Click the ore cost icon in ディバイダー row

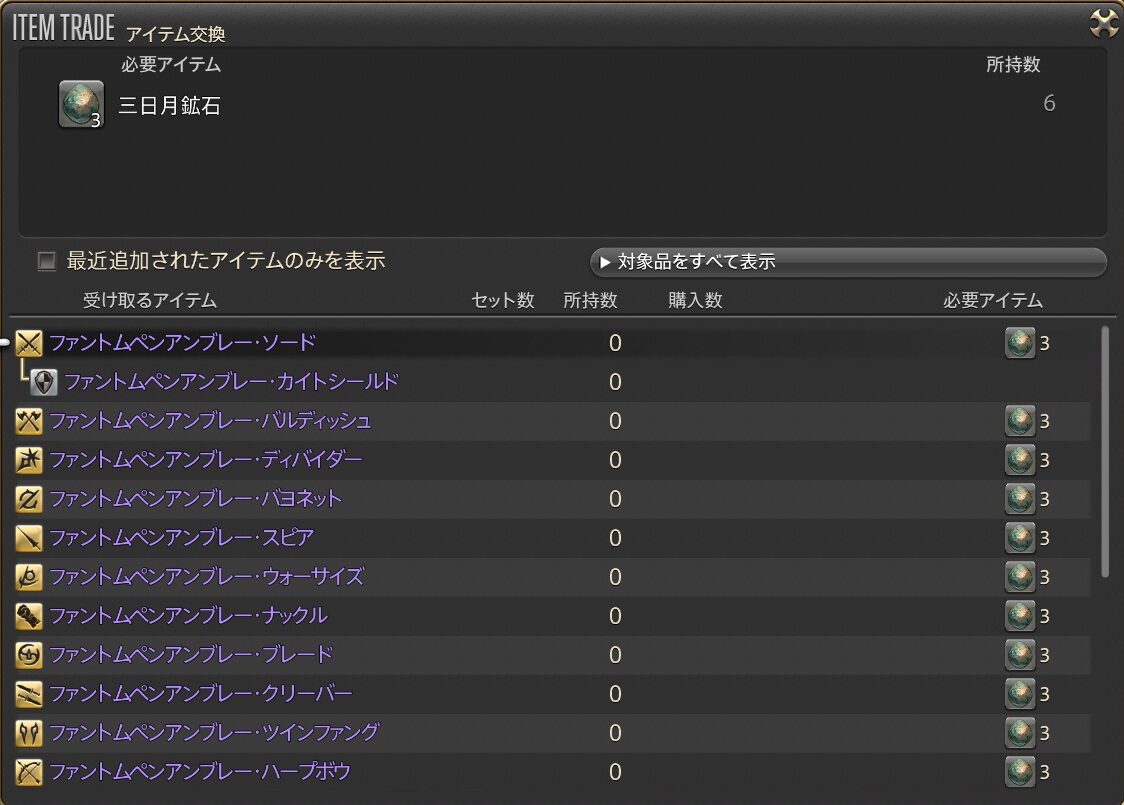pyautogui.click(x=1019, y=460)
